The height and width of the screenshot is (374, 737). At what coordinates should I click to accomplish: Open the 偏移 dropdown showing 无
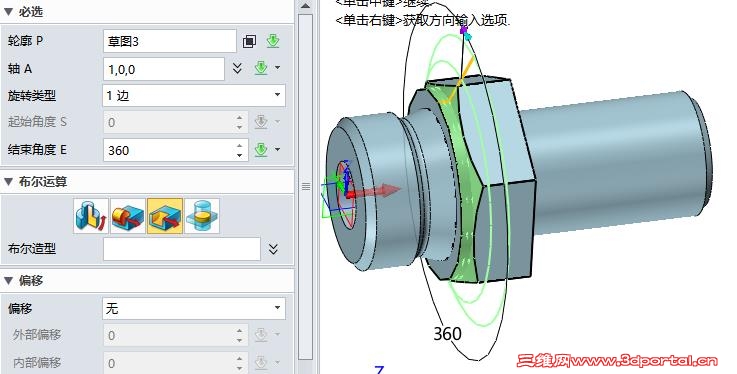coord(194,309)
